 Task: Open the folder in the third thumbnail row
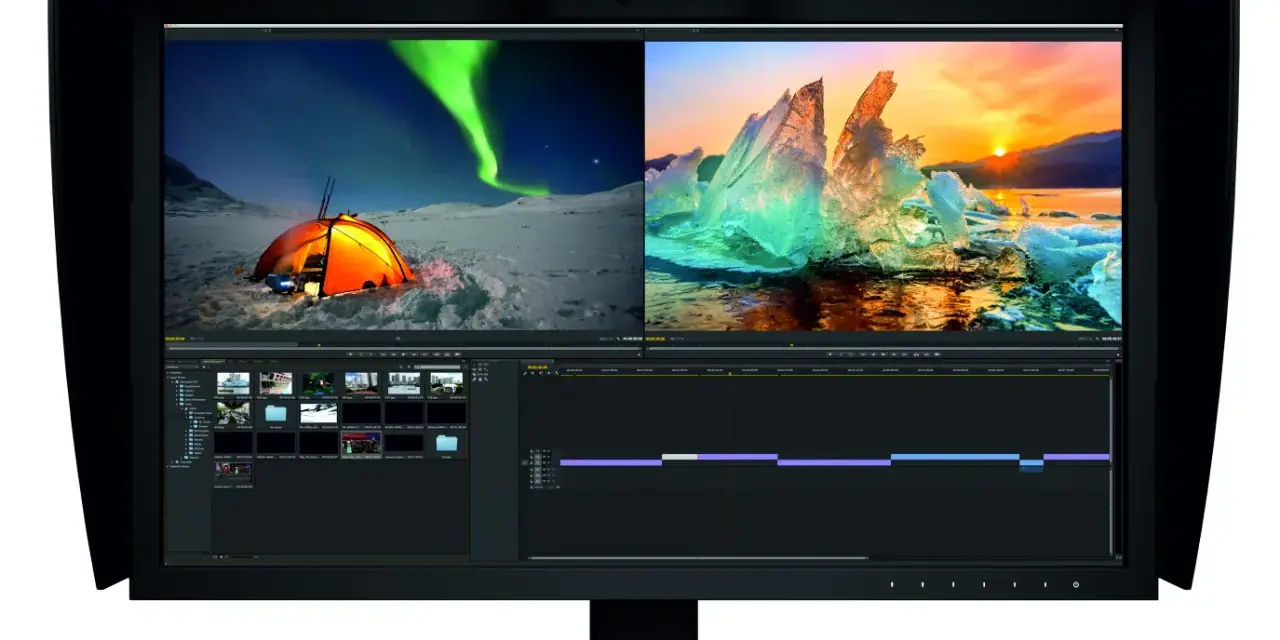446,443
